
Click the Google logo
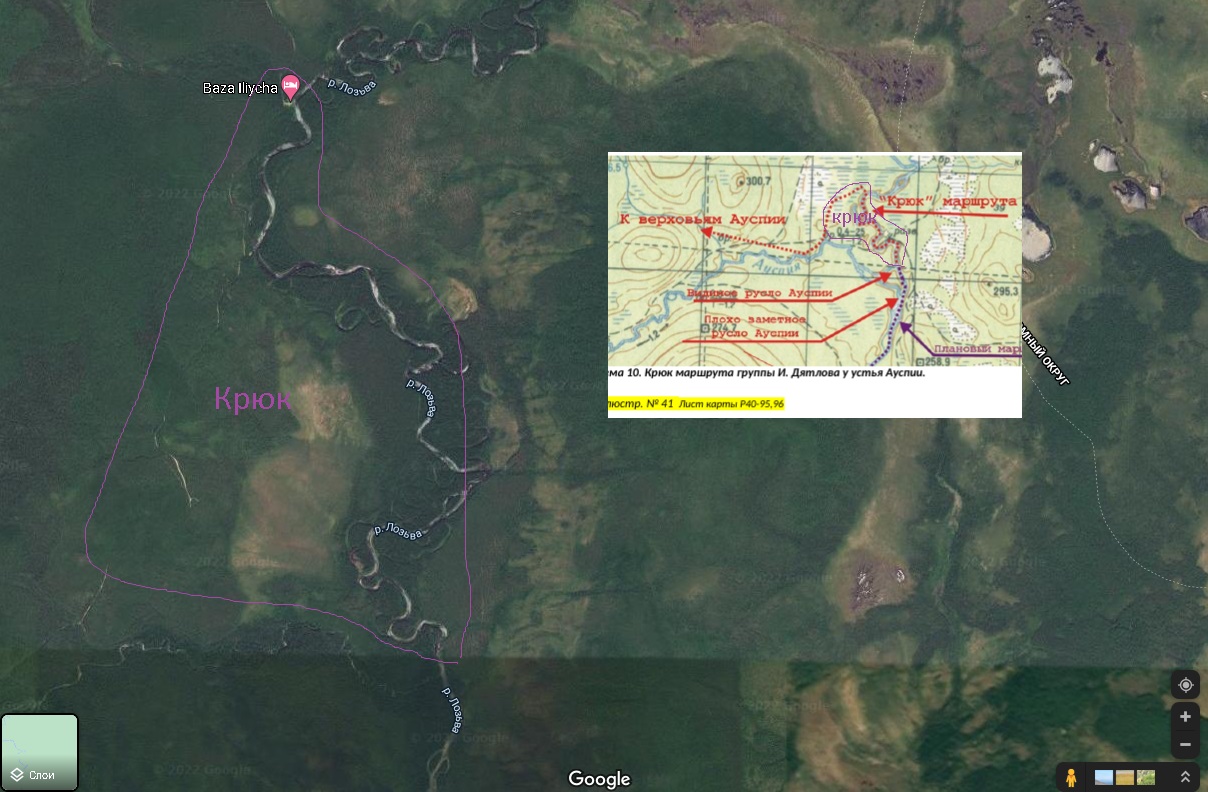tap(599, 779)
